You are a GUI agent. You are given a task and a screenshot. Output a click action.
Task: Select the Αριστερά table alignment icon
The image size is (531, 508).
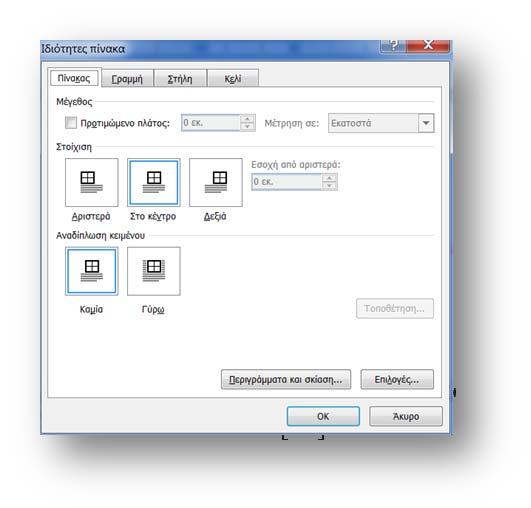(x=91, y=183)
